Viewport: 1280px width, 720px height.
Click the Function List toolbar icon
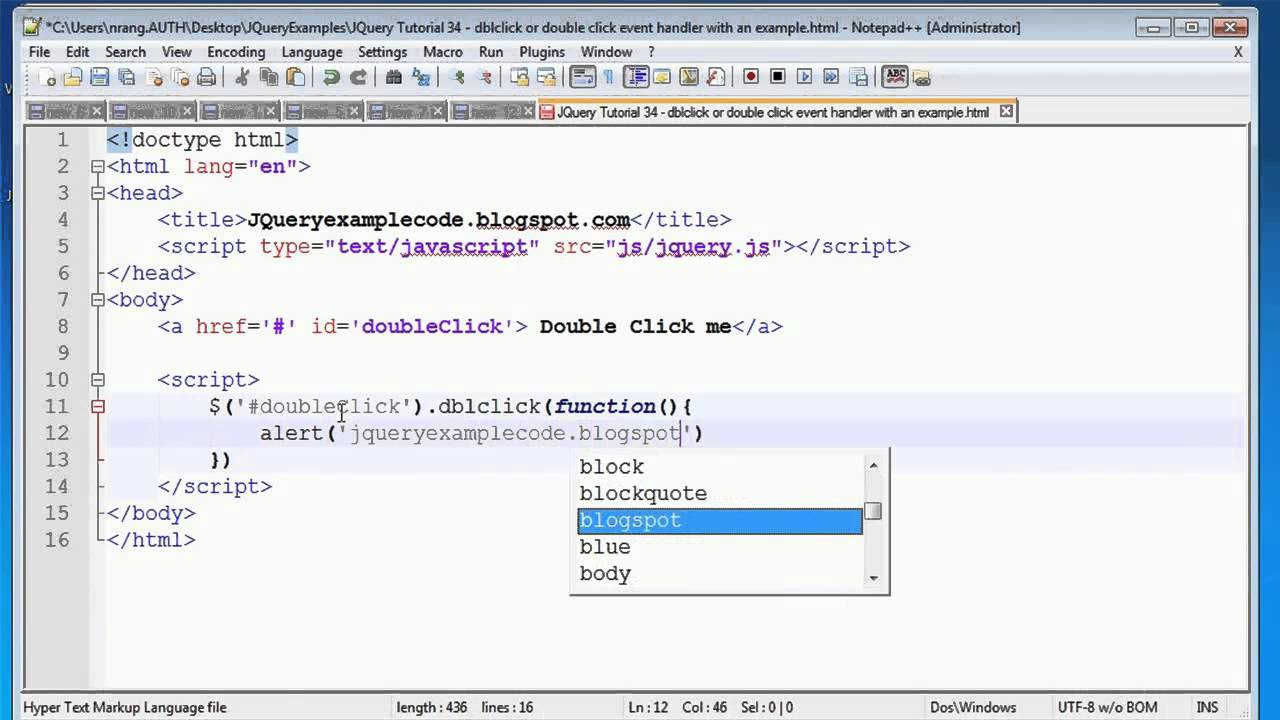[x=716, y=77]
